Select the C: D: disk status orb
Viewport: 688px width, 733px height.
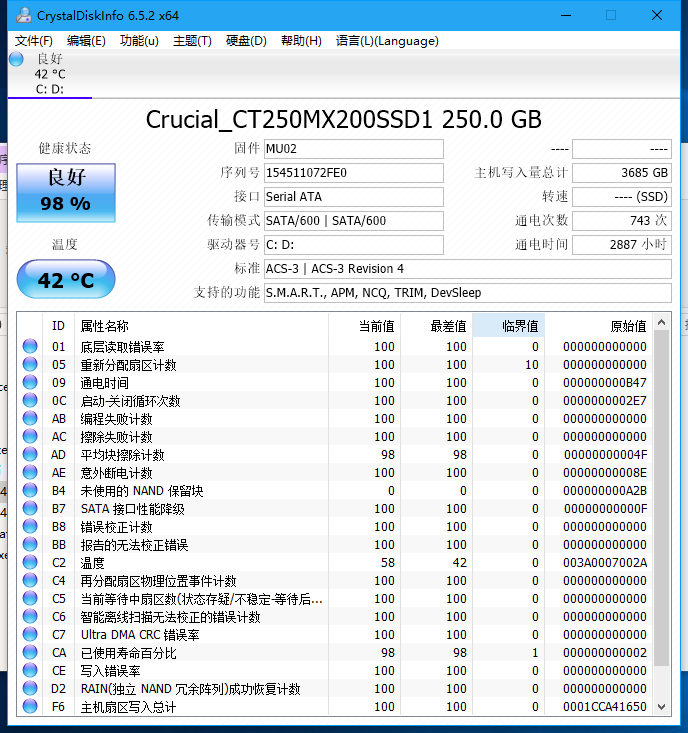pos(16,59)
